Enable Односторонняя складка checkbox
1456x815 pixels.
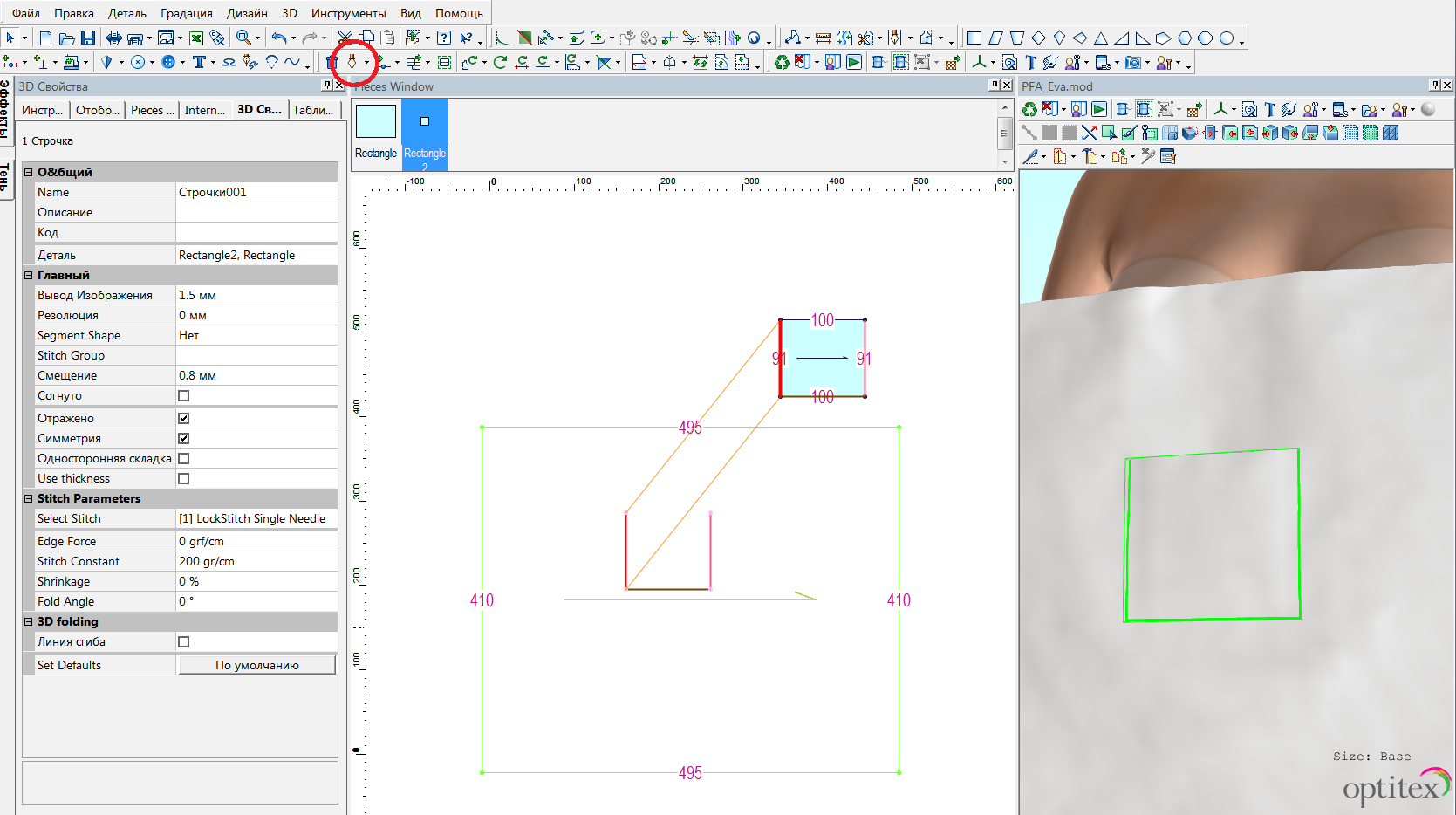point(184,459)
